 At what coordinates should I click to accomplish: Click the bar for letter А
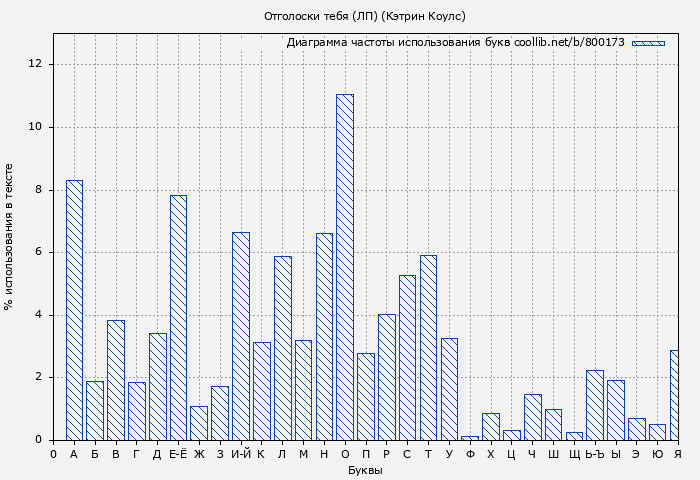(x=74, y=310)
